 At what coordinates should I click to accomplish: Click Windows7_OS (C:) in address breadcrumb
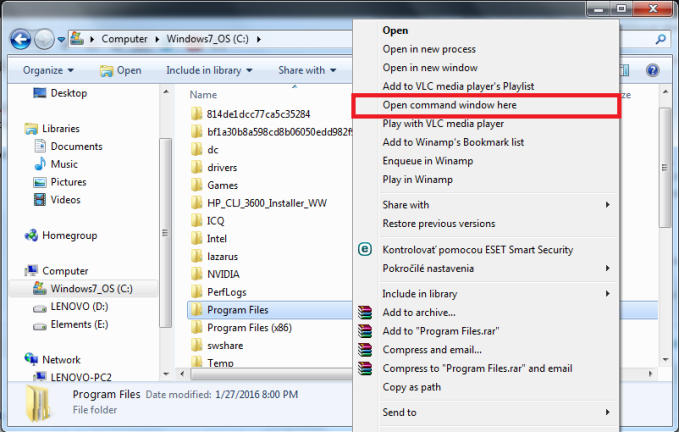tap(207, 39)
